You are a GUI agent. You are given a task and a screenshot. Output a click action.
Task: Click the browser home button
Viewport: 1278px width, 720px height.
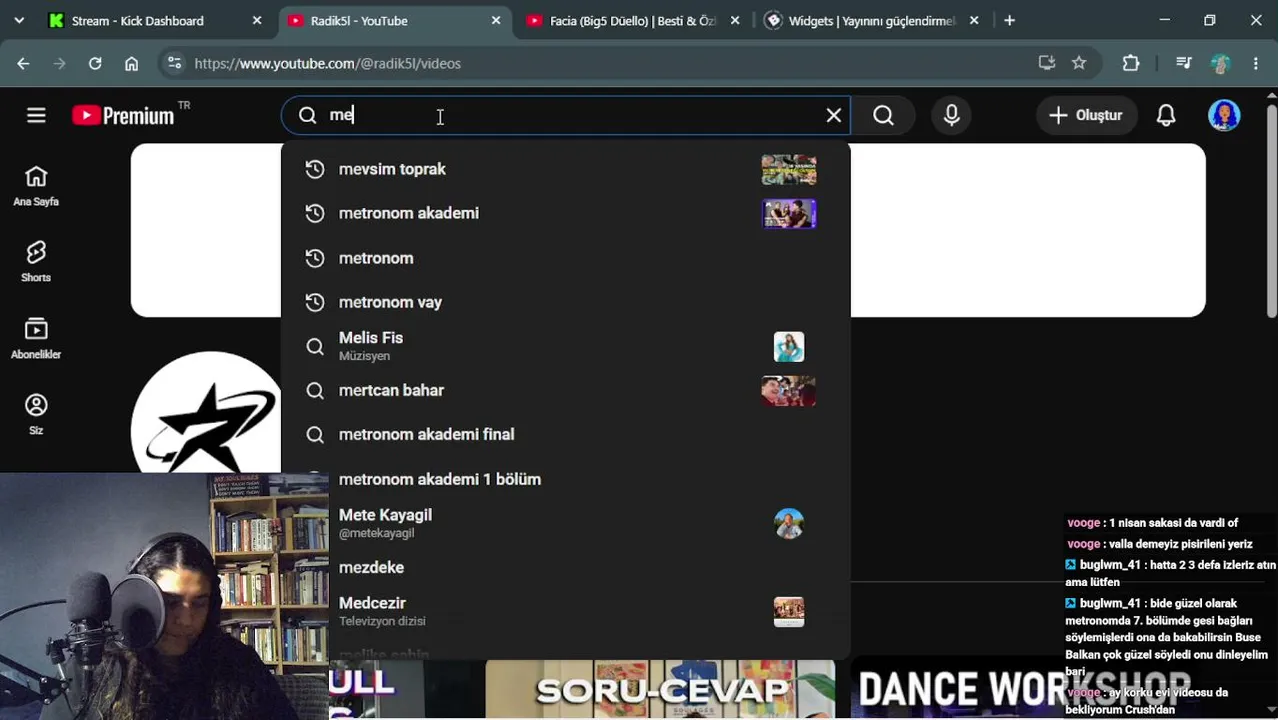coord(131,63)
